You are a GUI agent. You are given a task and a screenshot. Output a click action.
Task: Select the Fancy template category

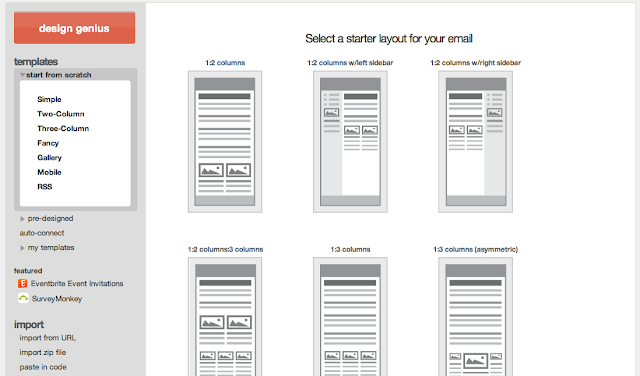click(x=48, y=143)
